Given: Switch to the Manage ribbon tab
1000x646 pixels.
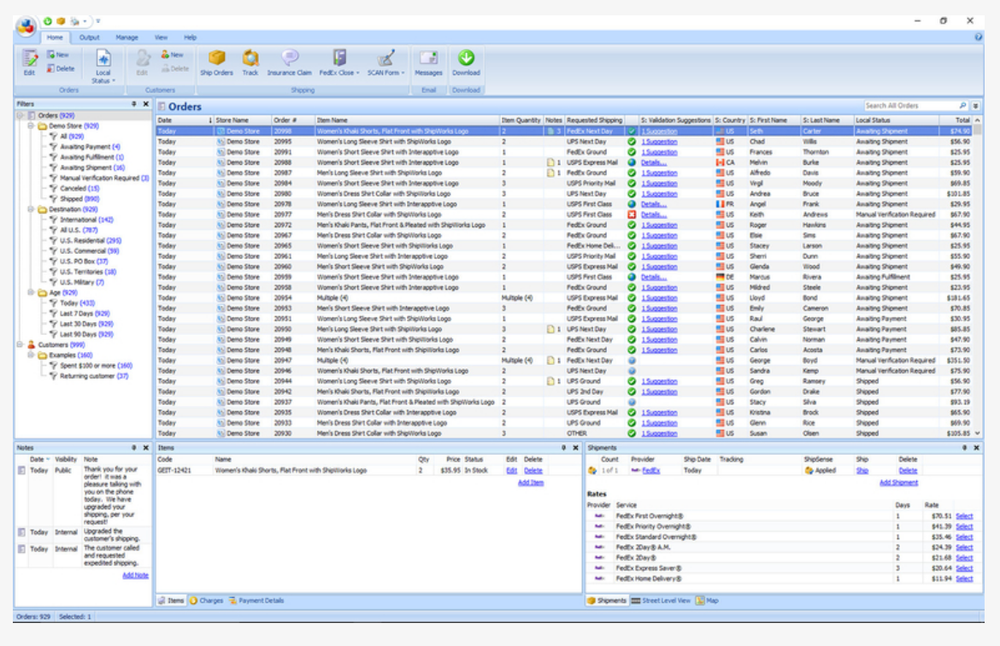Looking at the screenshot, I should coord(127,38).
